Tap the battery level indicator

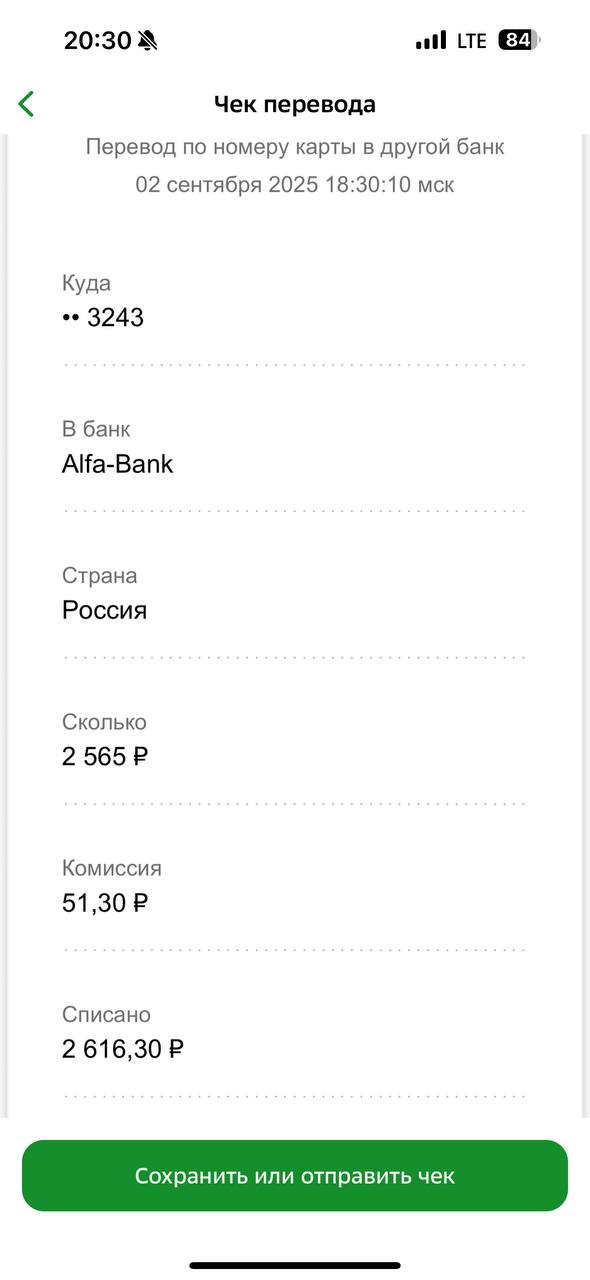point(519,40)
